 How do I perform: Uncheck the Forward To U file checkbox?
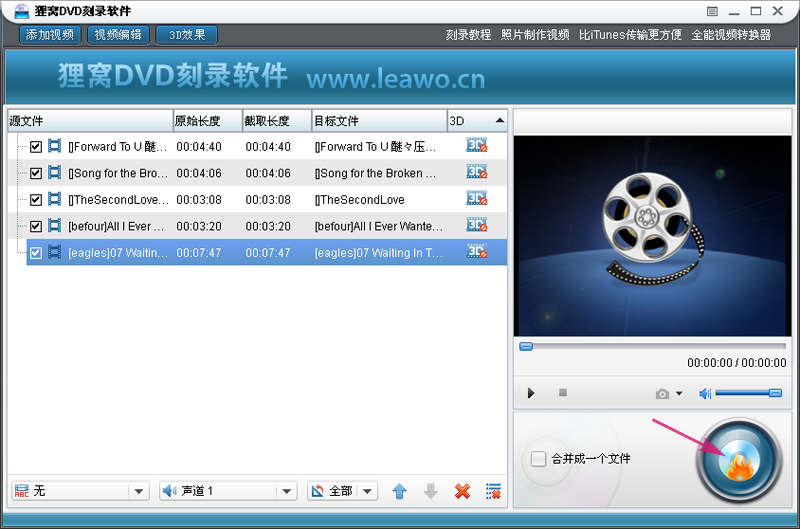[x=36, y=147]
